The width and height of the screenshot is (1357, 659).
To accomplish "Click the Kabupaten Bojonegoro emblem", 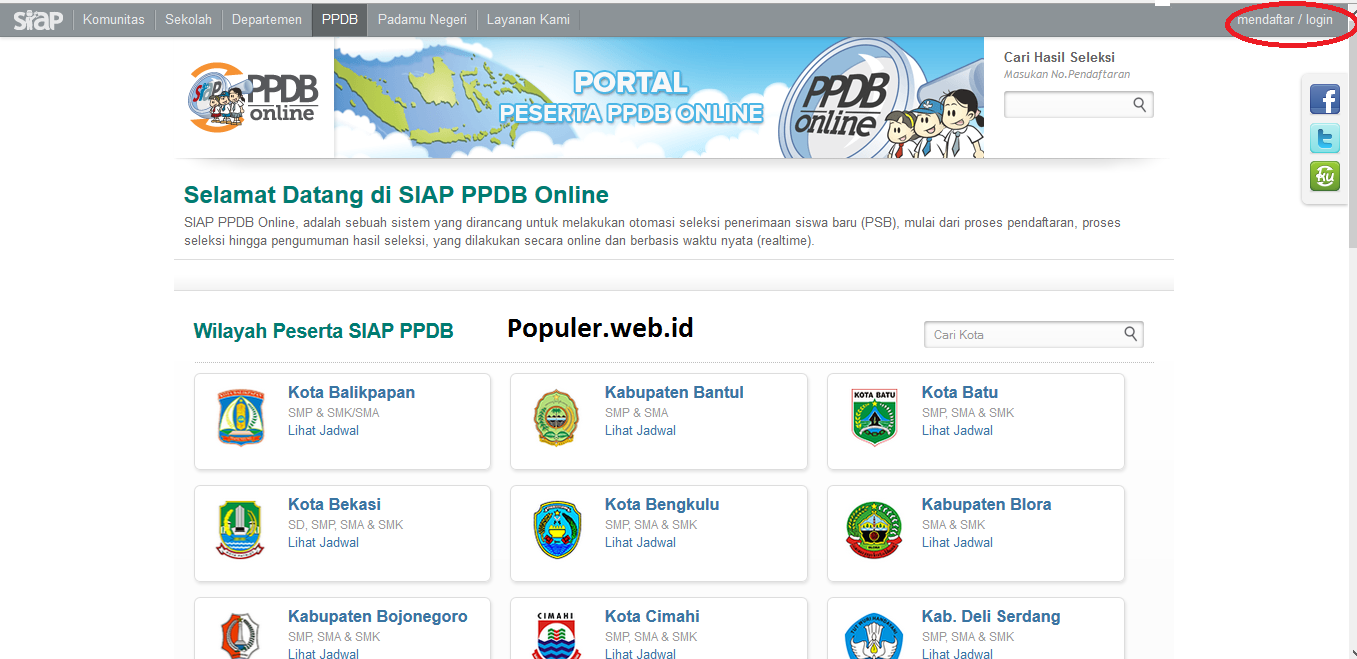I will [x=240, y=635].
